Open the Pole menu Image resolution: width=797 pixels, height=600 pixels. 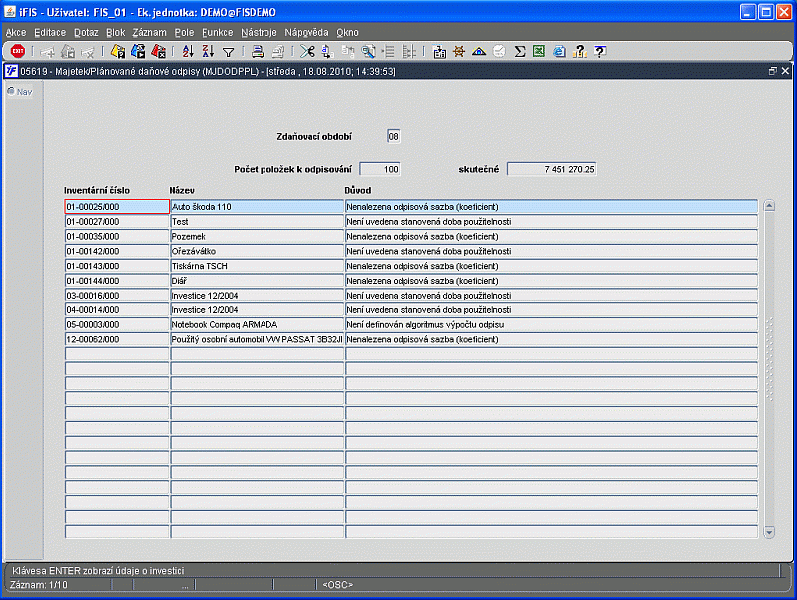point(184,33)
